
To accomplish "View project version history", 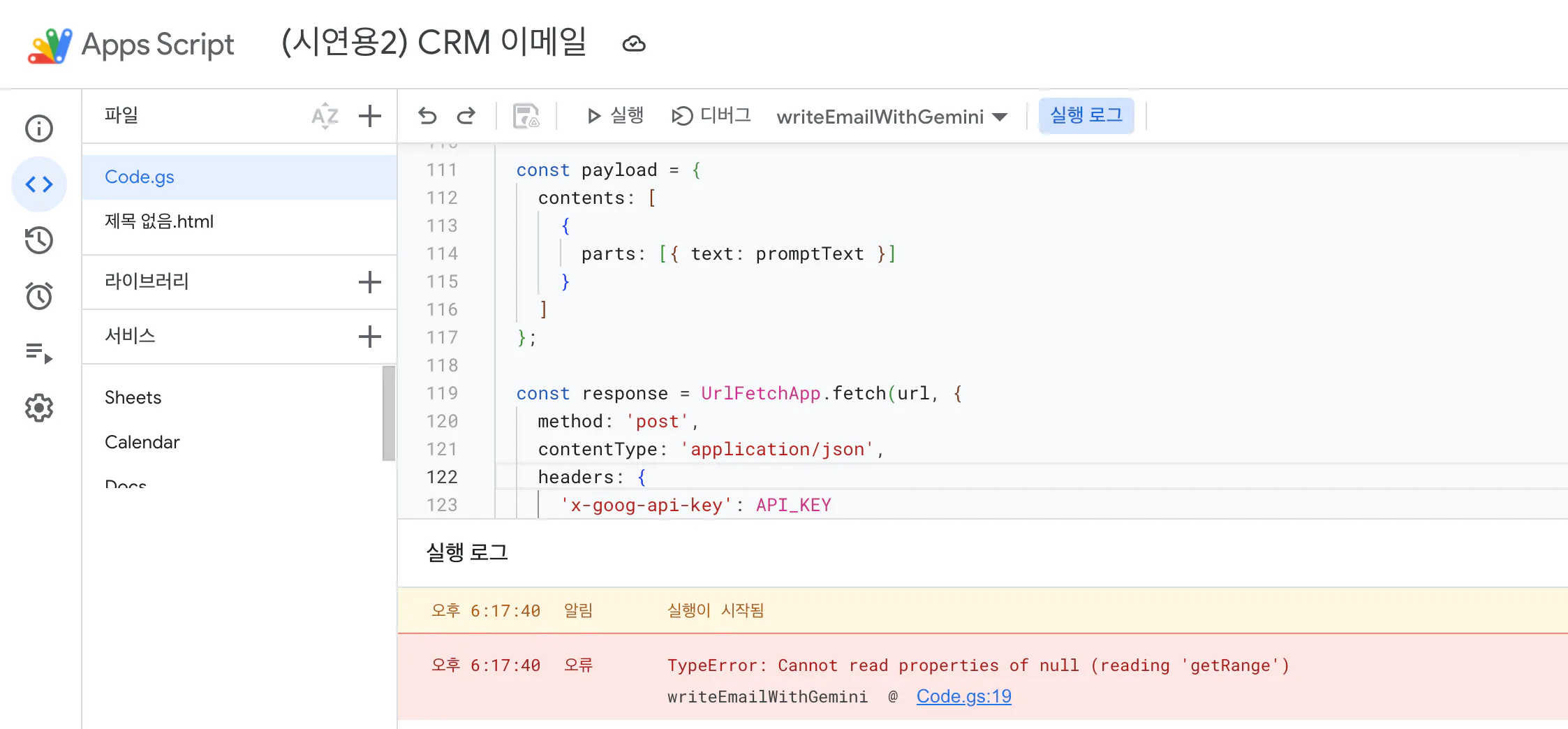I will point(38,240).
